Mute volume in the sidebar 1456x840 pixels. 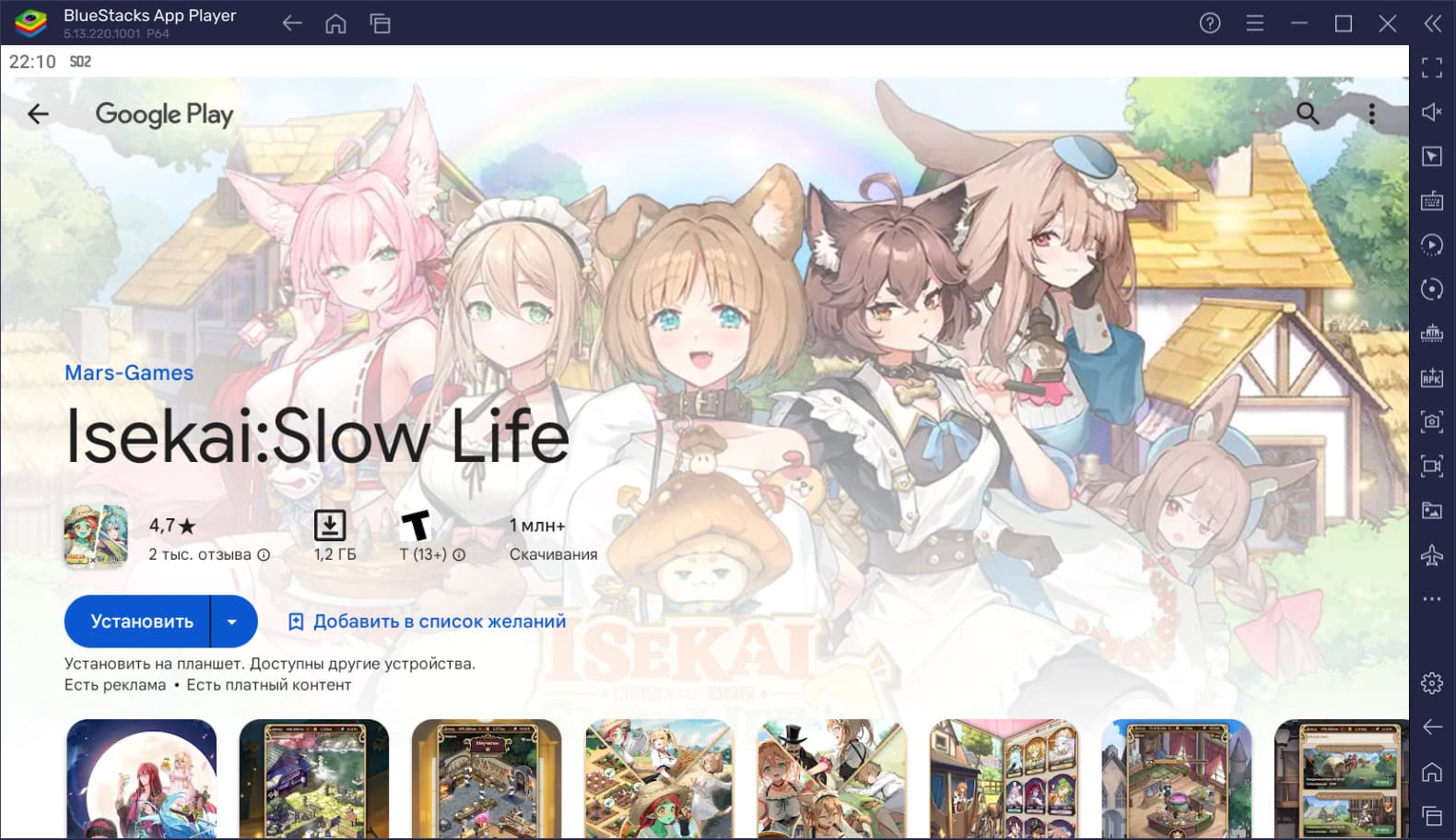point(1432,112)
